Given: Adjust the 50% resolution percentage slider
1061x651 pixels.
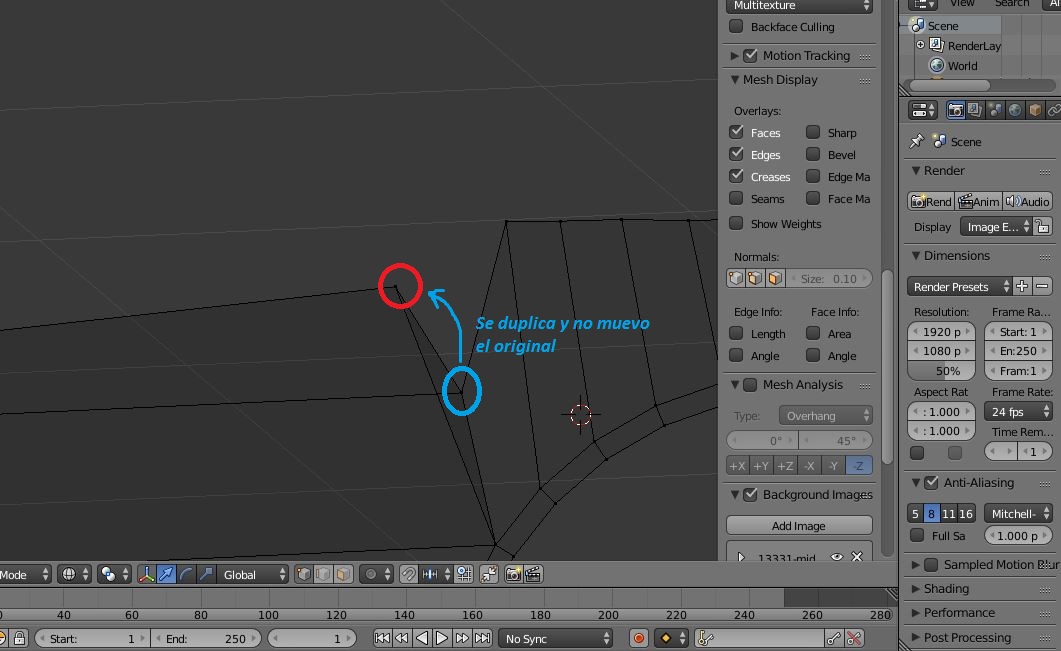Looking at the screenshot, I should pyautogui.click(x=941, y=371).
